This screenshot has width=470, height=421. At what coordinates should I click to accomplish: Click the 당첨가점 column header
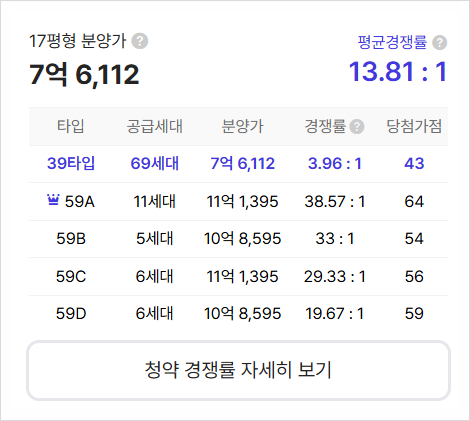[414, 126]
